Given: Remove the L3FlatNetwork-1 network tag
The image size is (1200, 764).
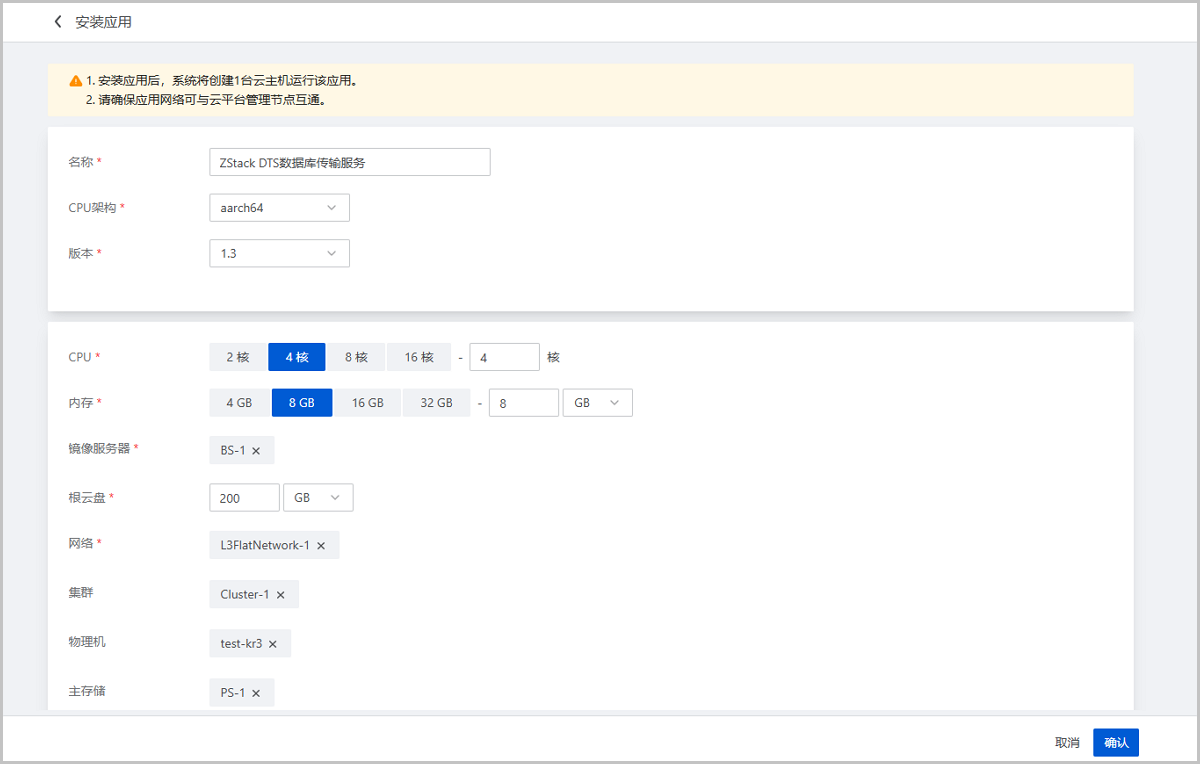Looking at the screenshot, I should click(x=322, y=546).
